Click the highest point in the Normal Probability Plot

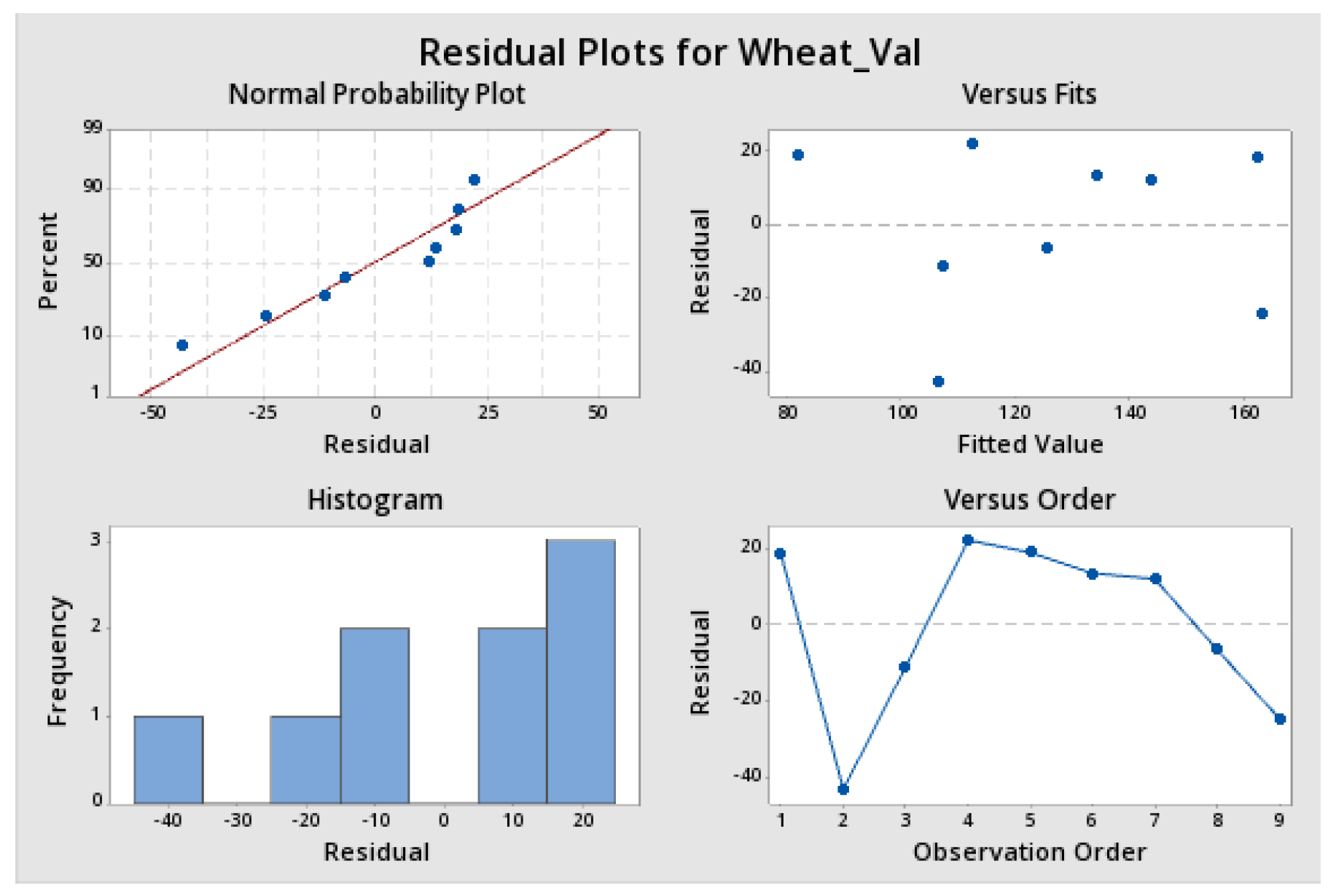pos(474,180)
